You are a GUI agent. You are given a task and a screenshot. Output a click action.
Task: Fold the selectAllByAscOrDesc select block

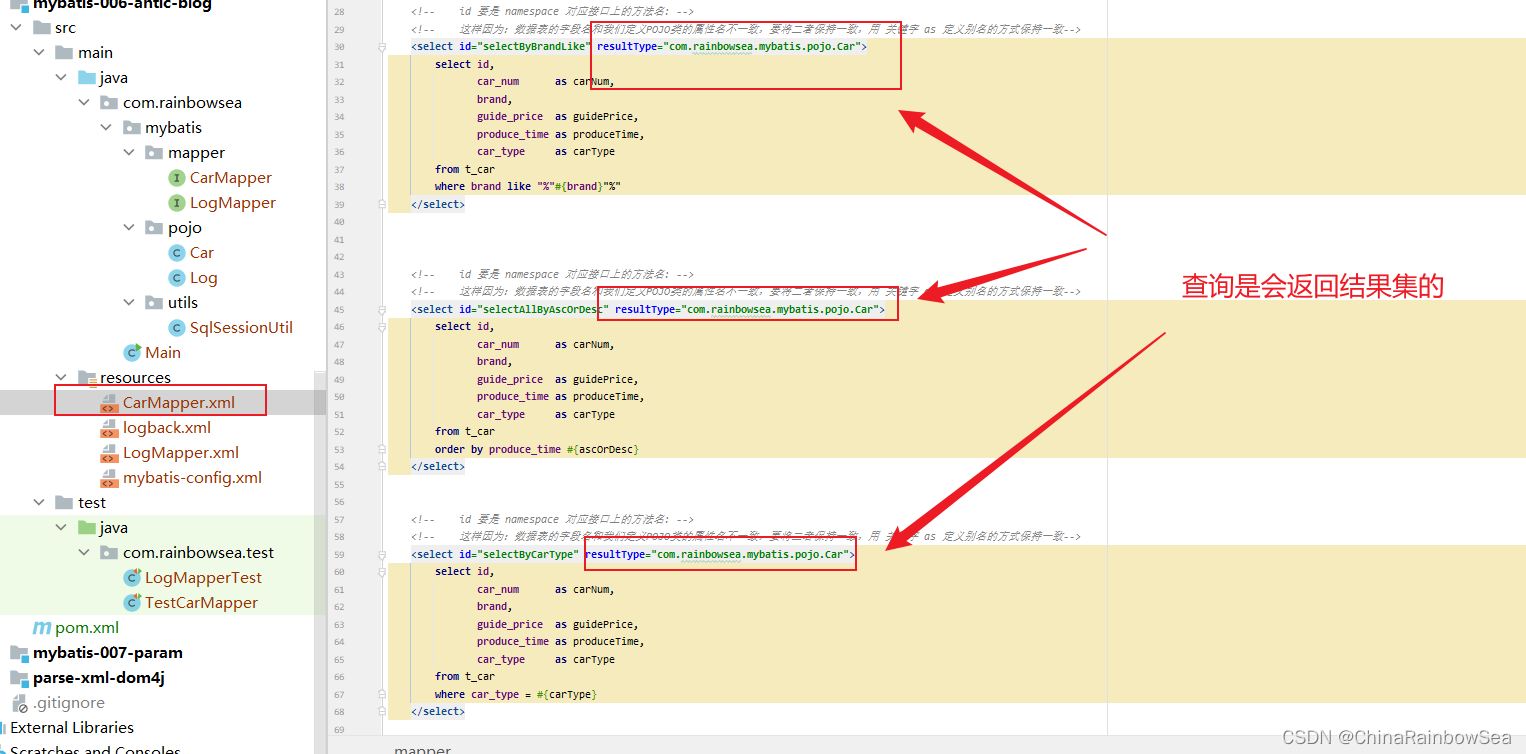click(x=382, y=310)
